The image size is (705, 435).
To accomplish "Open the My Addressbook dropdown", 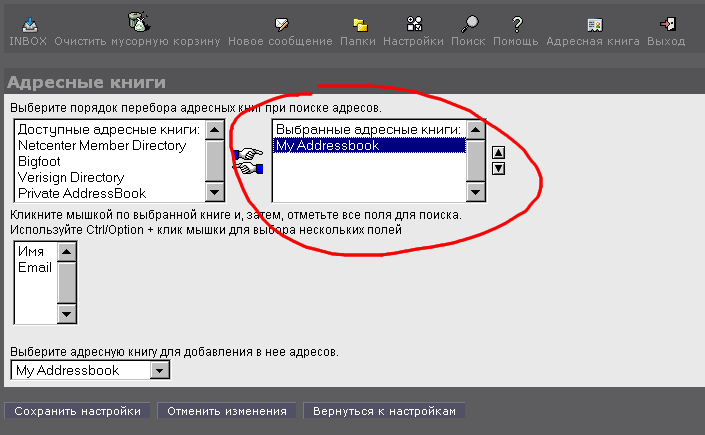I will [x=90, y=370].
